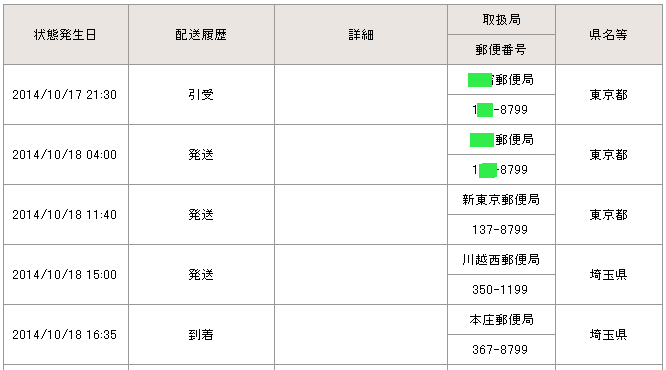The width and height of the screenshot is (666, 370).
Task: Select the 2014/10/18 15:00 date cell
Action: (65, 274)
